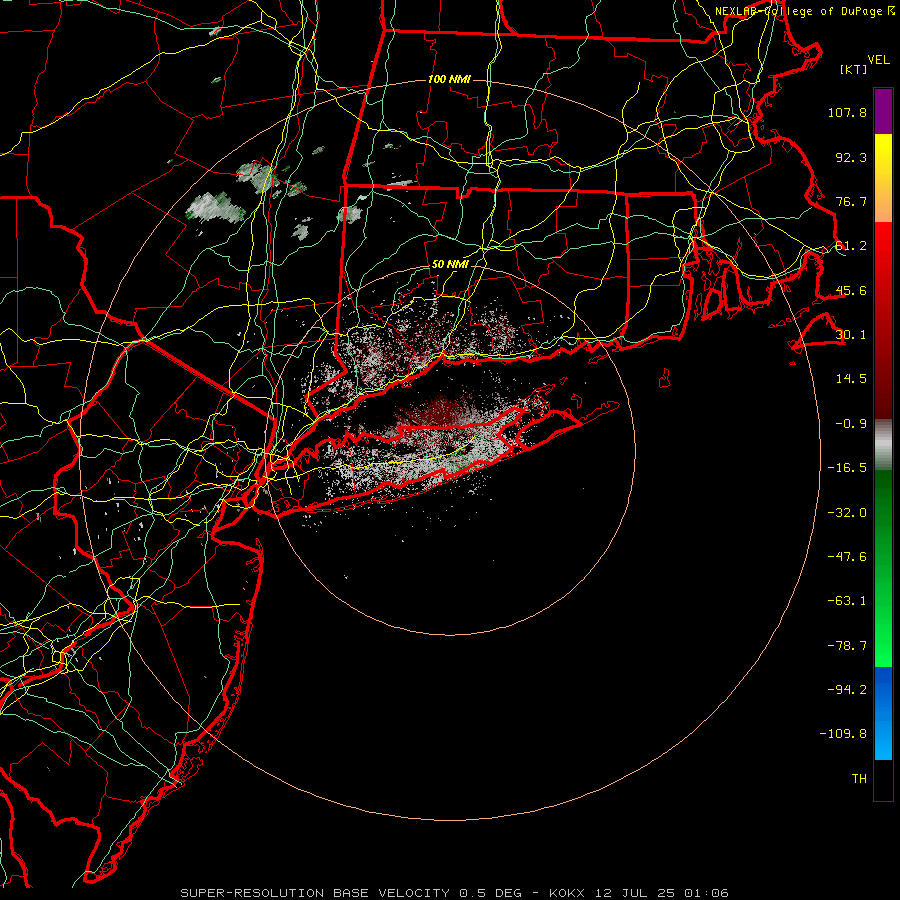Click the 92.3 legend value
Image resolution: width=900 pixels, height=900 pixels.
click(x=851, y=157)
